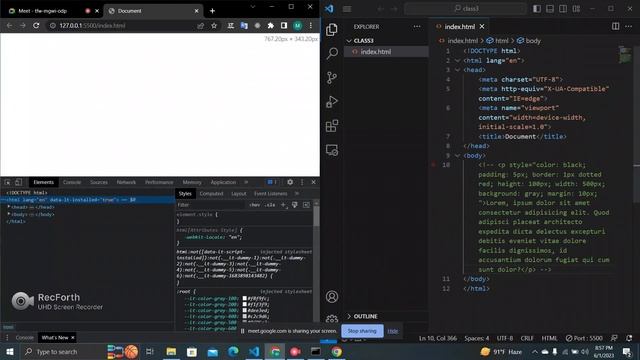Viewport: 640px width, 360px height.
Task: Collapse CLASS3 folder in Explorer
Action: click(349, 41)
